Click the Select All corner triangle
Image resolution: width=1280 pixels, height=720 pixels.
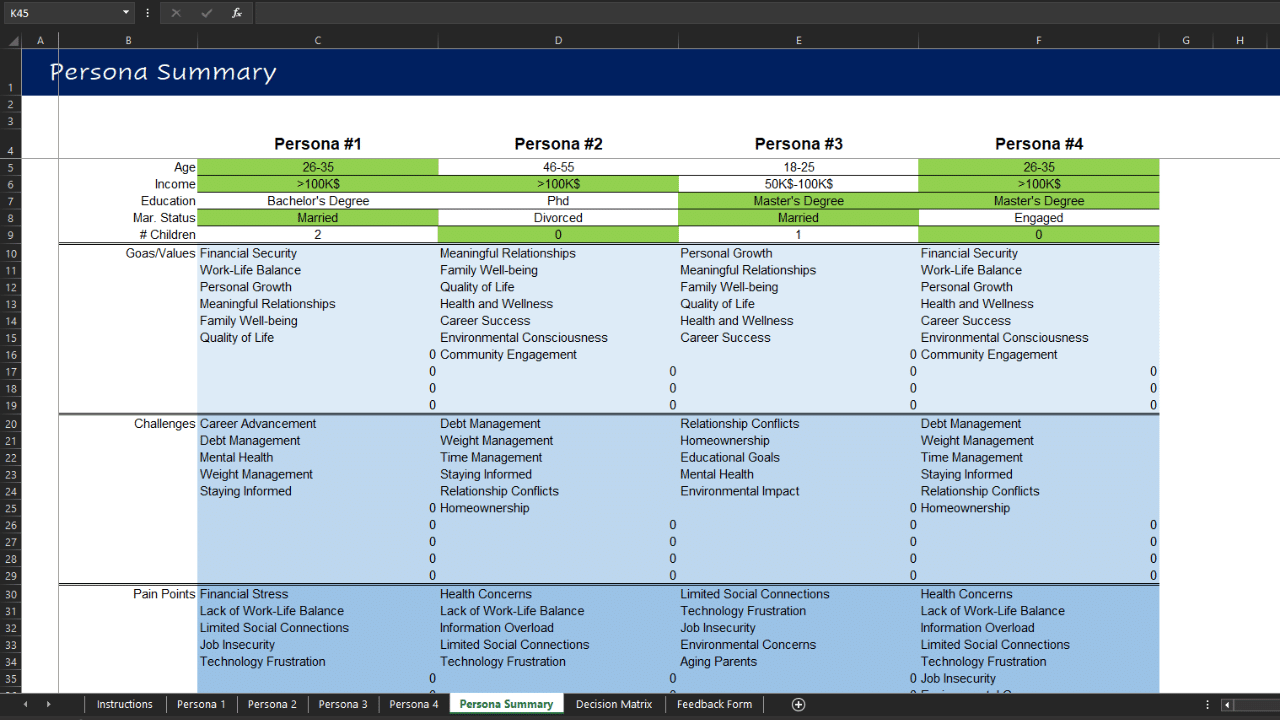coord(14,41)
